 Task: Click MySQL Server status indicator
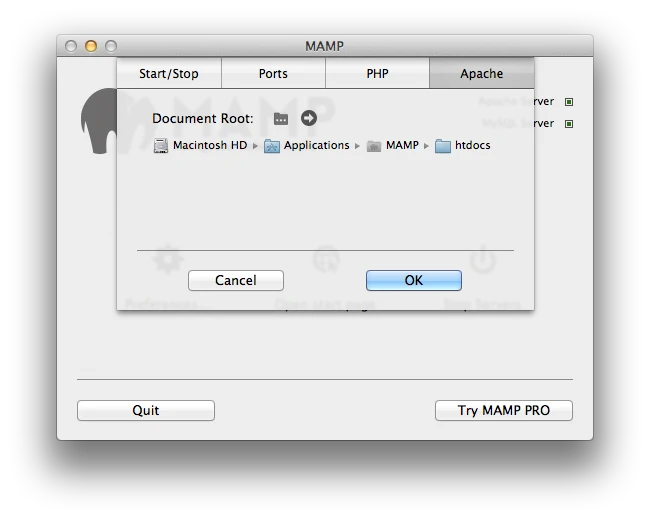(569, 124)
